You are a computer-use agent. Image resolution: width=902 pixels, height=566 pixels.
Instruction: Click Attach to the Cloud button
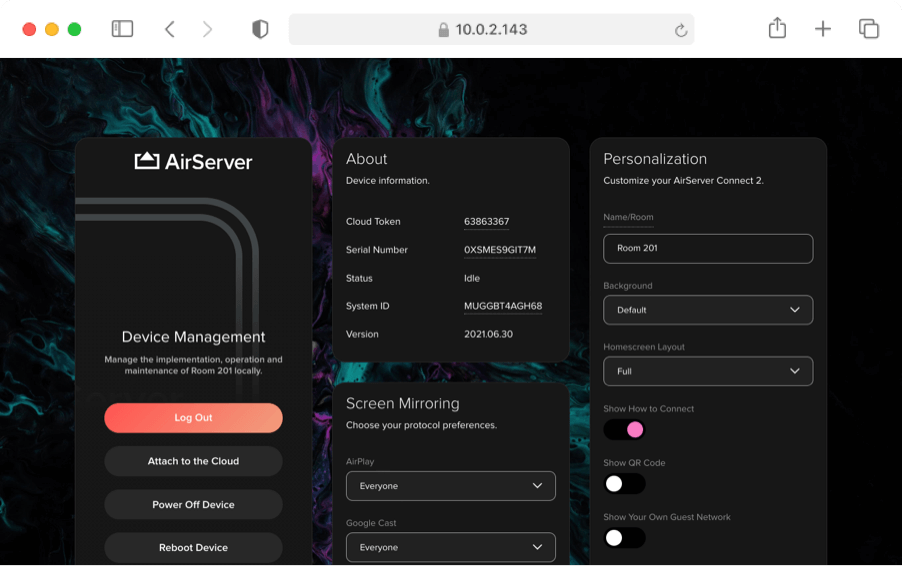[x=193, y=461]
